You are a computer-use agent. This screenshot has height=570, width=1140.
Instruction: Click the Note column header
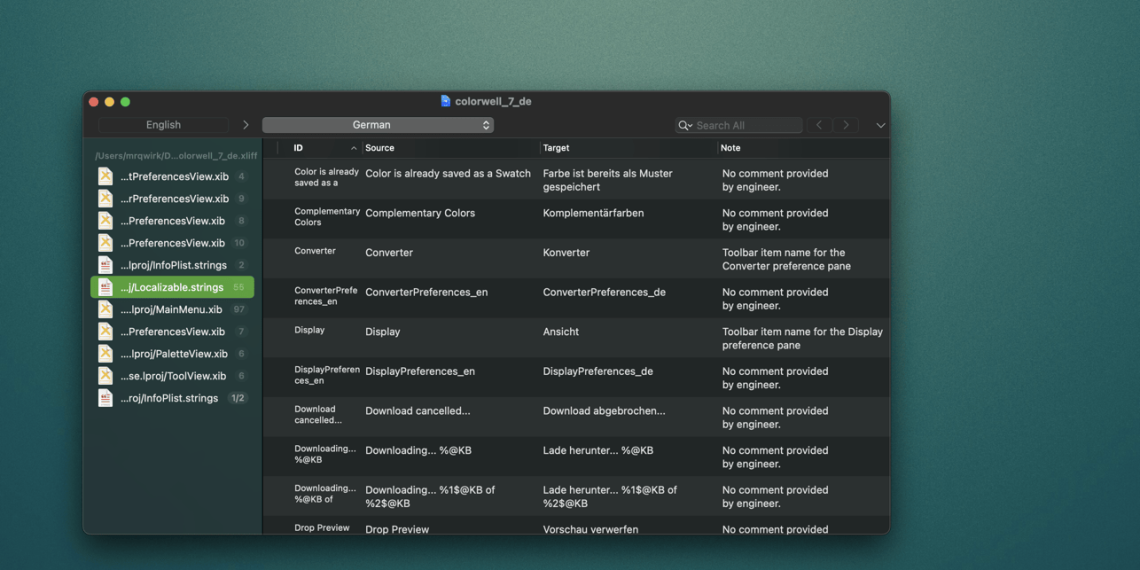click(x=731, y=148)
